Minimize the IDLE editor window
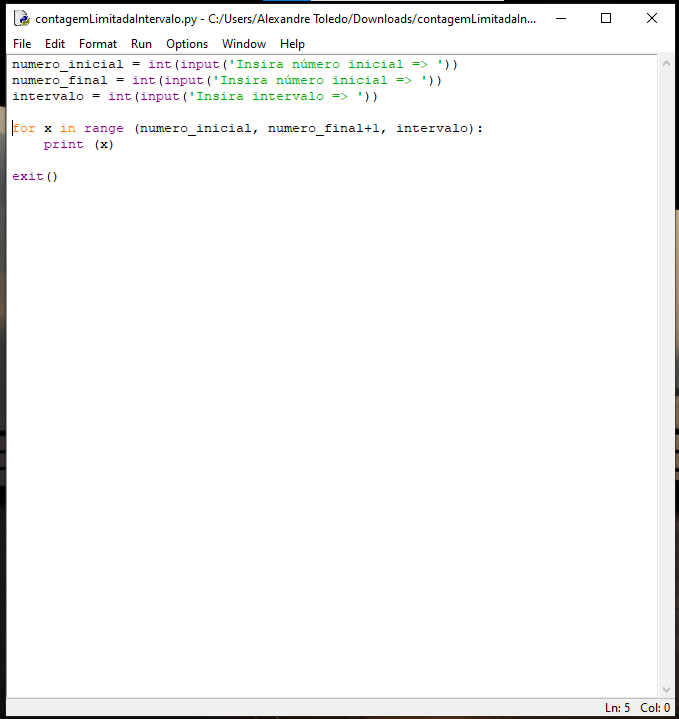 [x=559, y=19]
